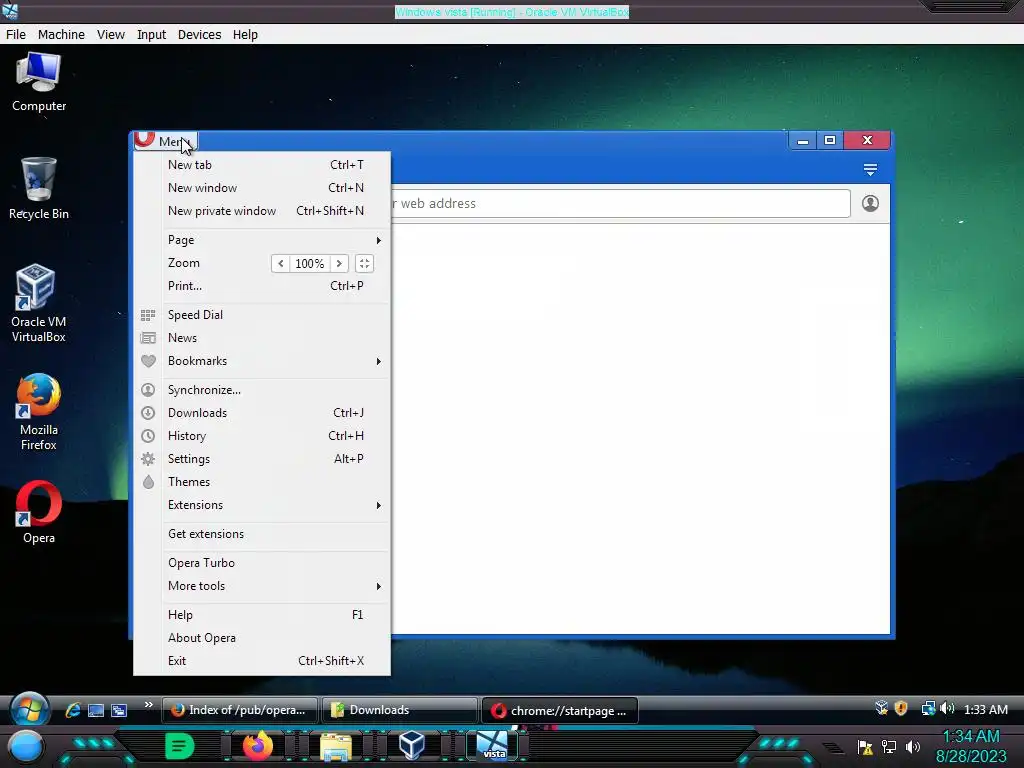Open a New private window

point(262,210)
